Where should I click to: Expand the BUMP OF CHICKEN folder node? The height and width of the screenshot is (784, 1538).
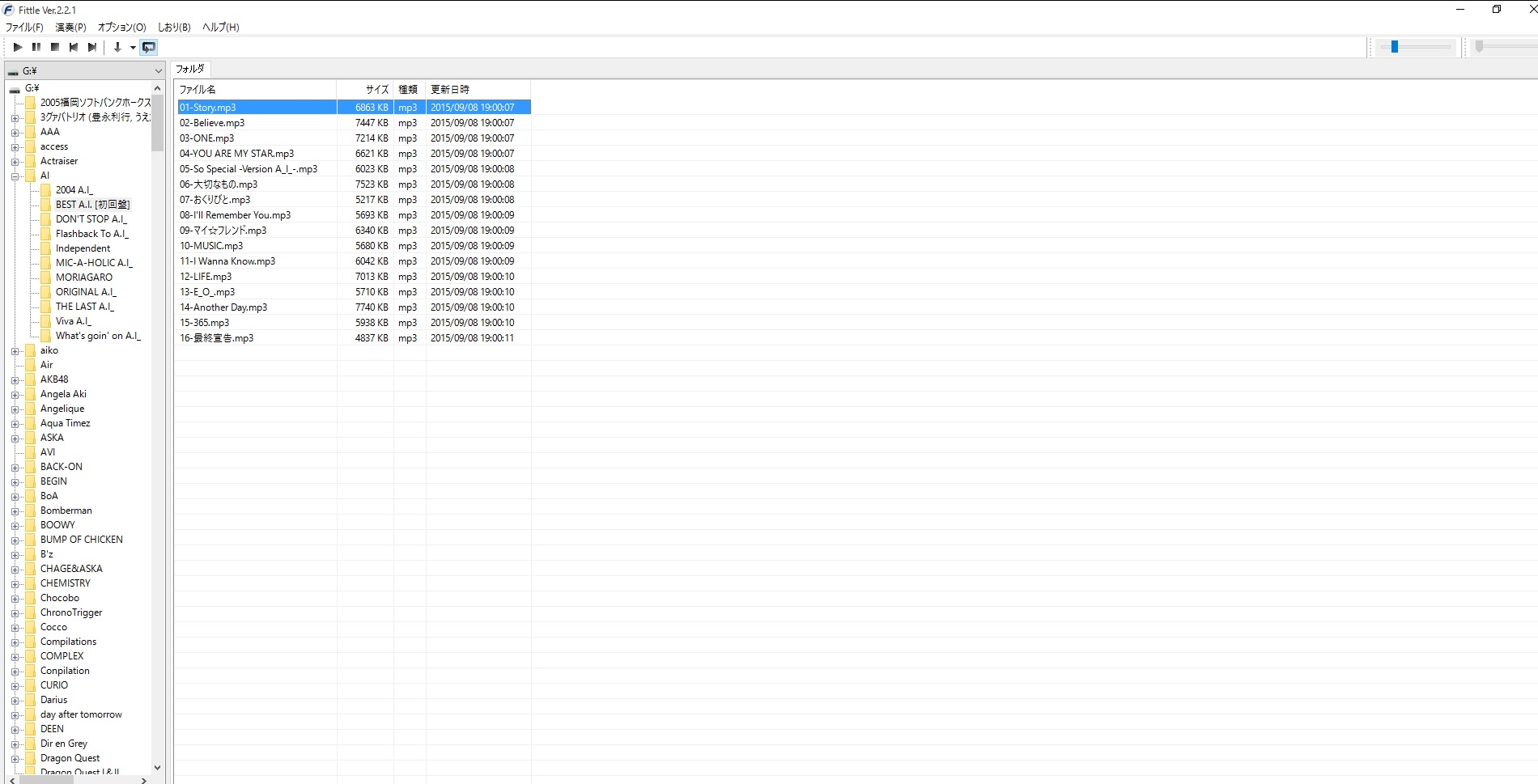tap(15, 540)
